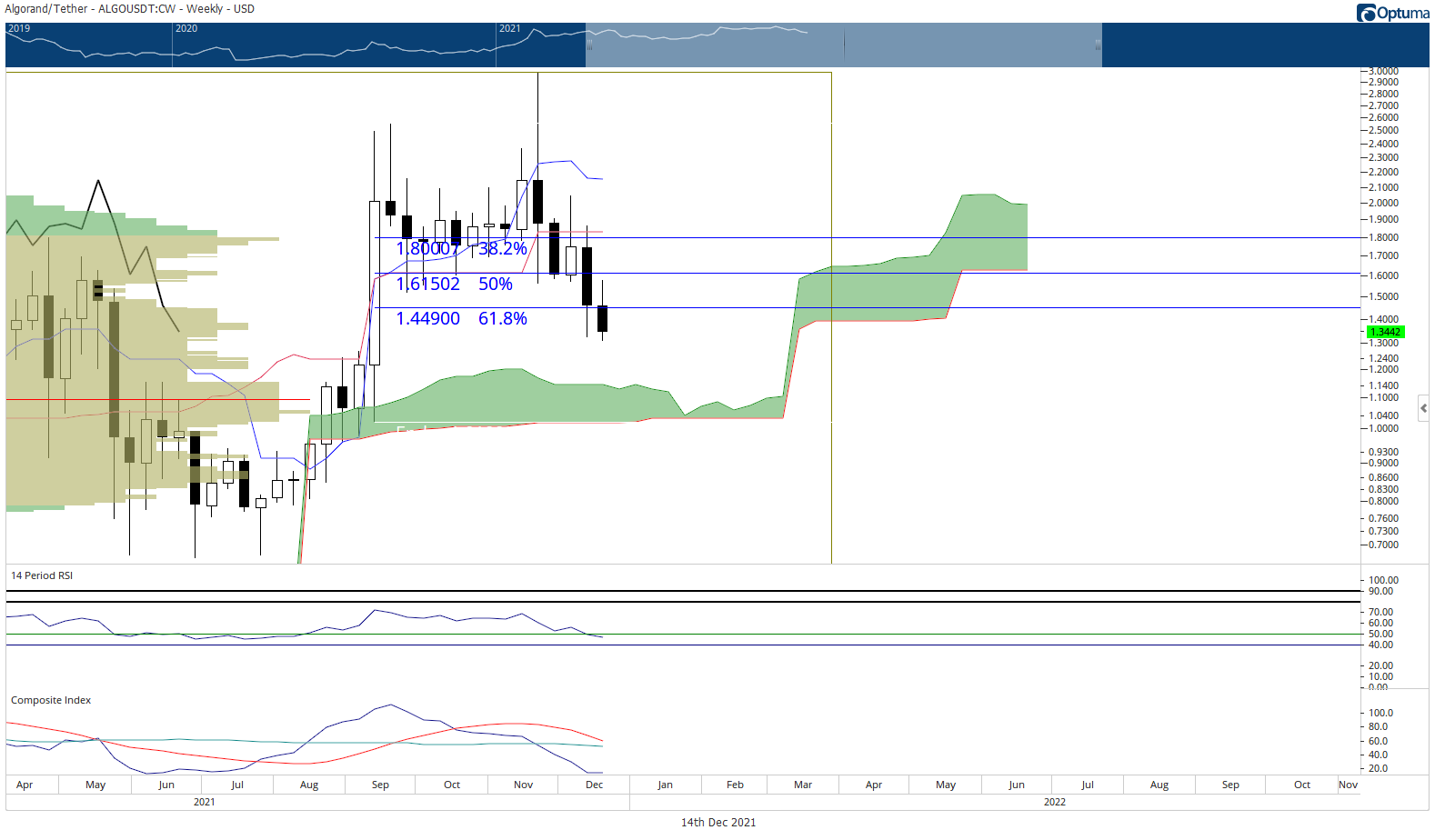1435x840 pixels.
Task: Select the yellow vertical time line
Action: (x=831, y=318)
